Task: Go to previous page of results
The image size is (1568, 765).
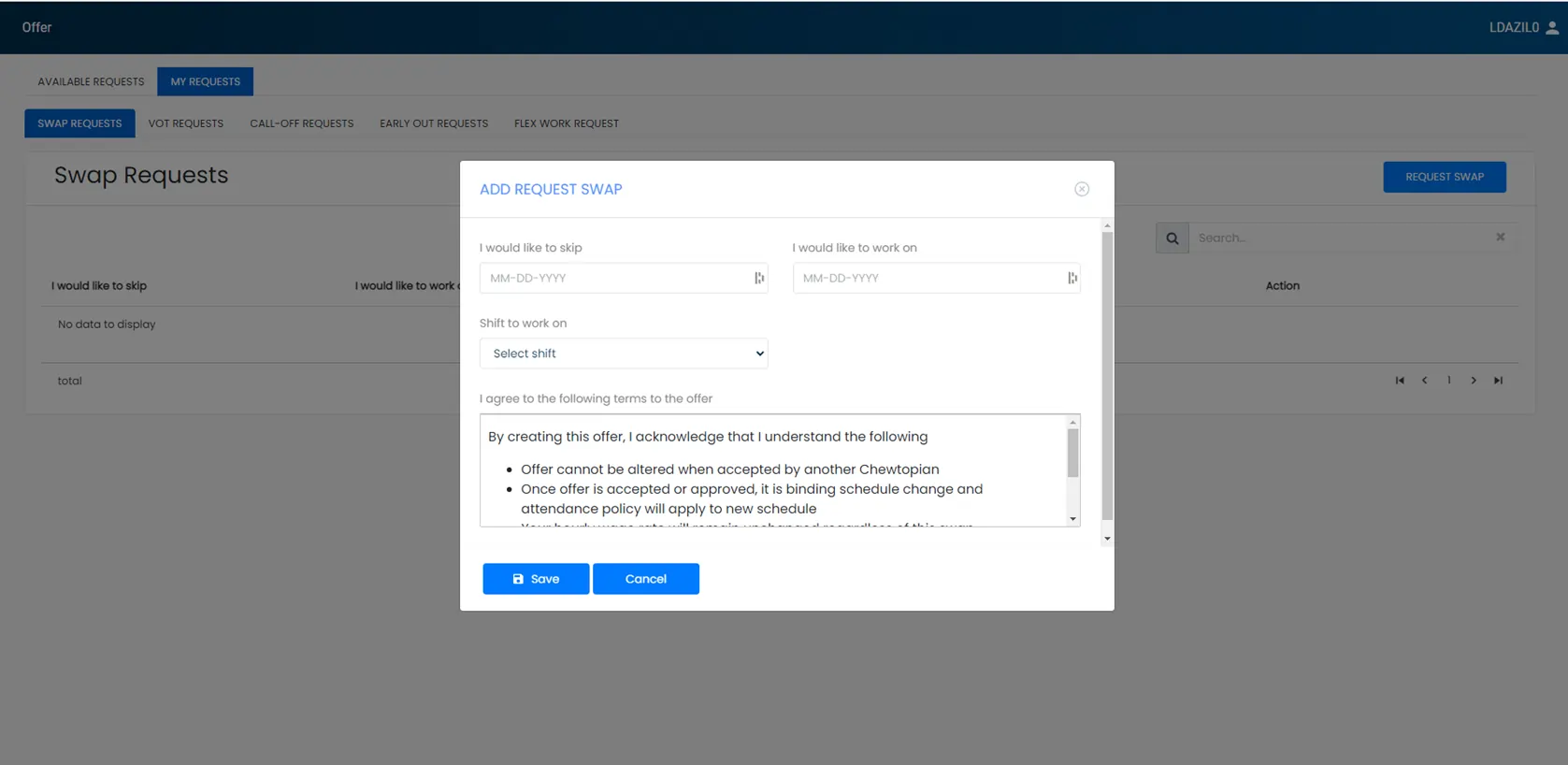Action: (1424, 381)
